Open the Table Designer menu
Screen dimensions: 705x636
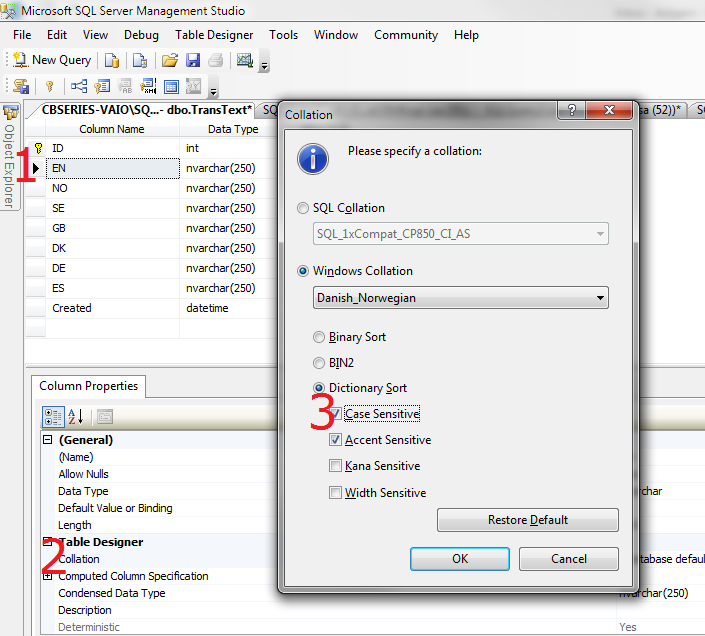tap(214, 35)
